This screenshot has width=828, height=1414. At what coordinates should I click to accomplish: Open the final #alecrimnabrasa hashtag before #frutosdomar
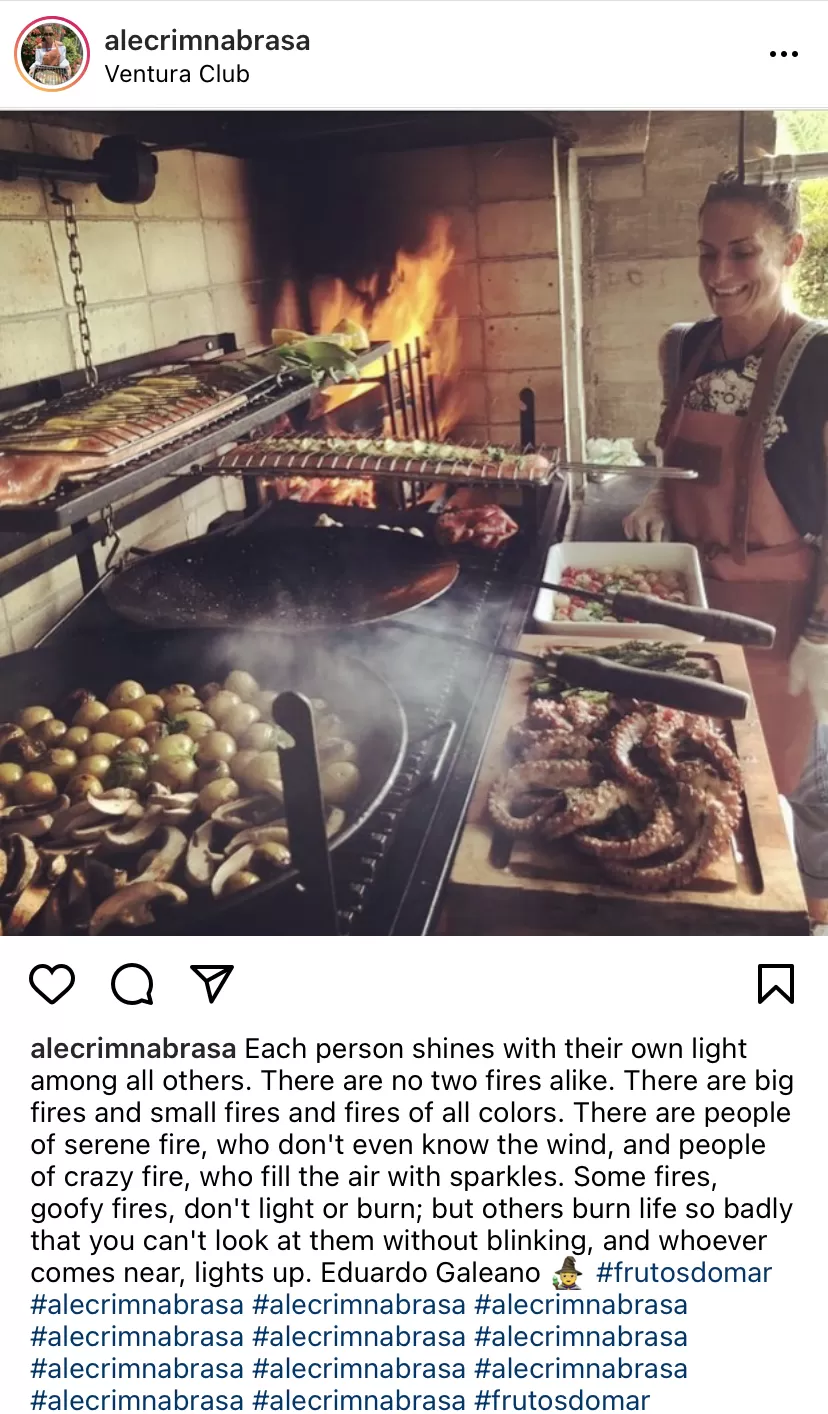pyautogui.click(x=359, y=1401)
